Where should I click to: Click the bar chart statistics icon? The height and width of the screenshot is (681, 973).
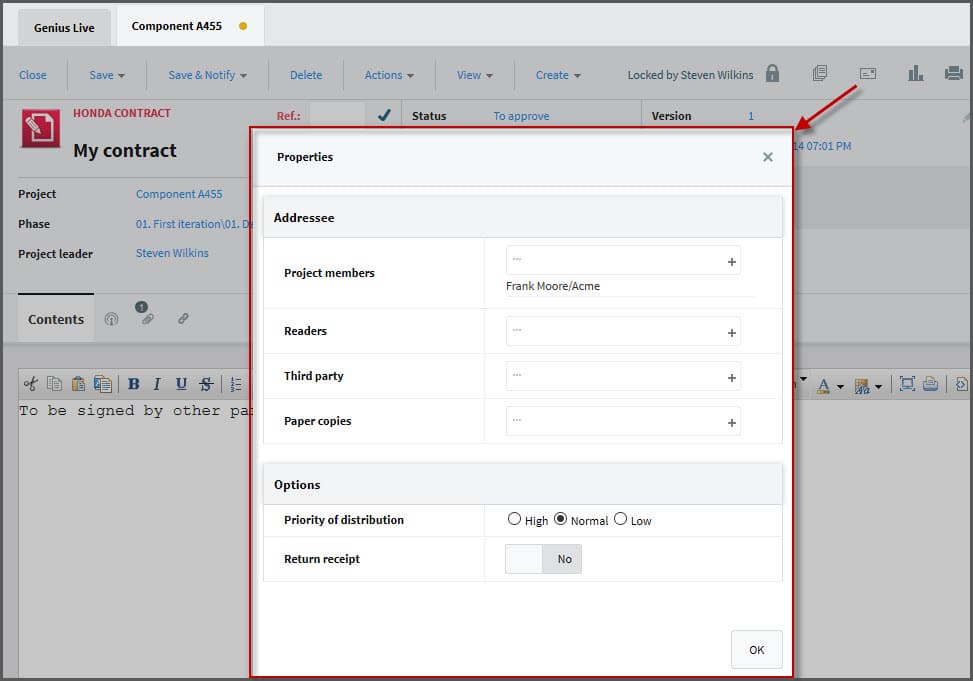pyautogui.click(x=915, y=74)
